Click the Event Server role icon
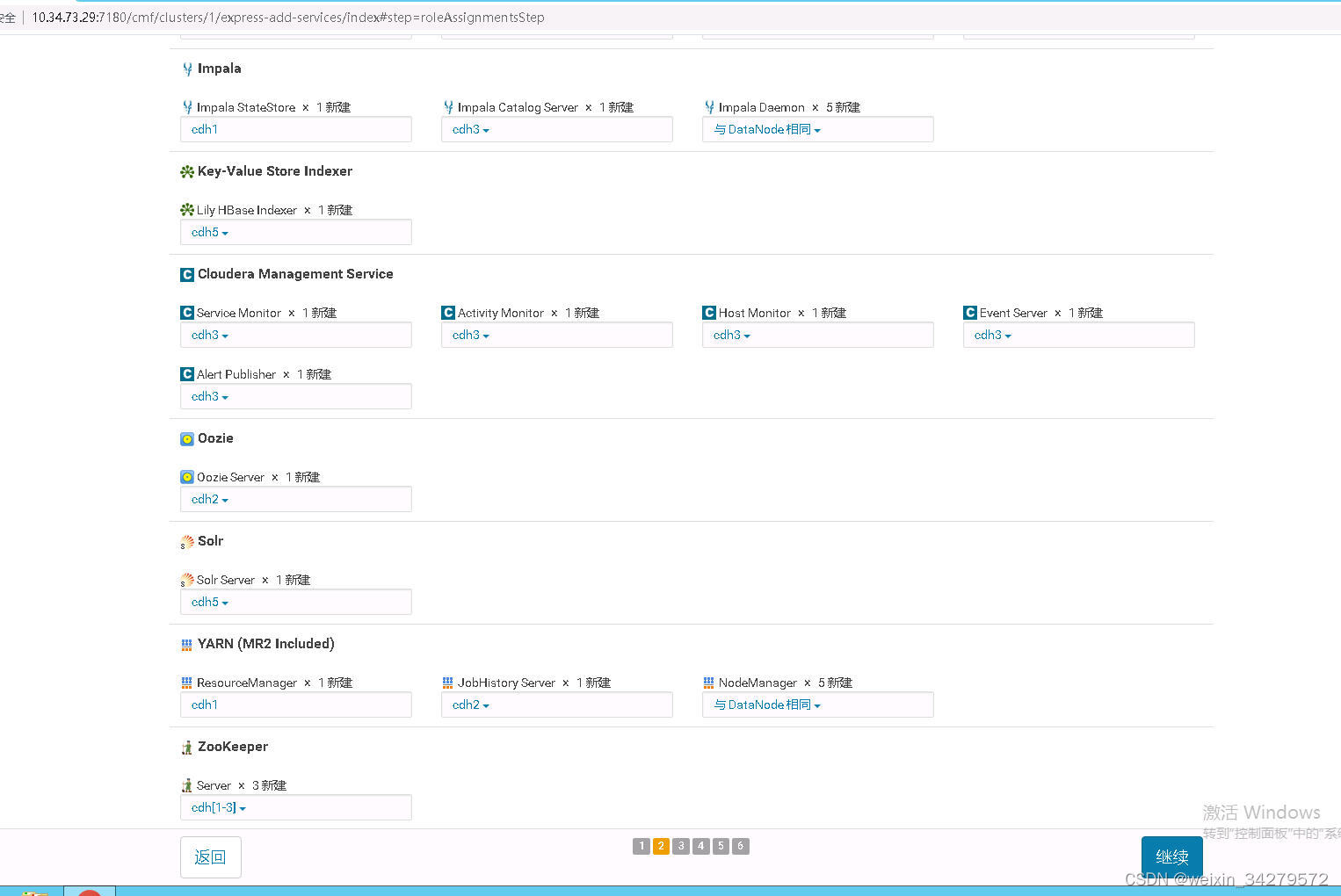 pos(970,313)
